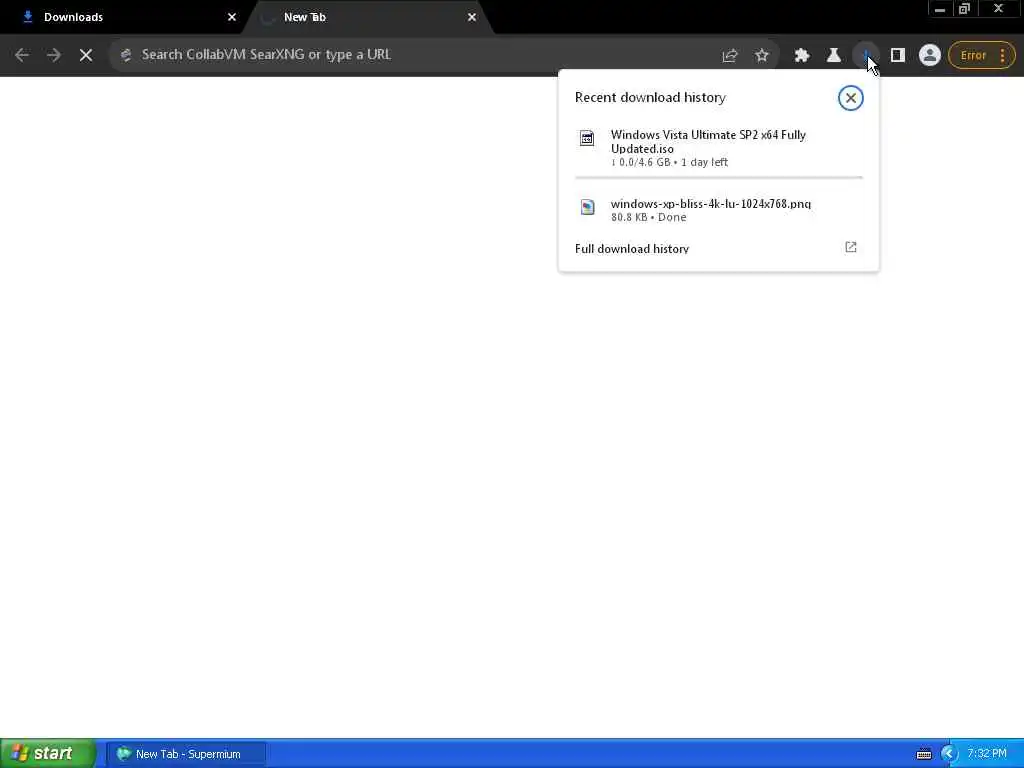Open the Windows Vista Ultimate ISO download entry
This screenshot has width=1024, height=768.
click(718, 148)
